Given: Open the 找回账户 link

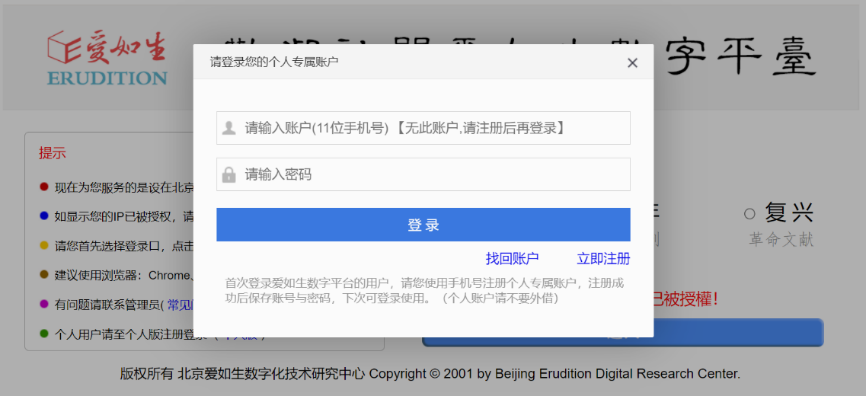Looking at the screenshot, I should pos(512,258).
